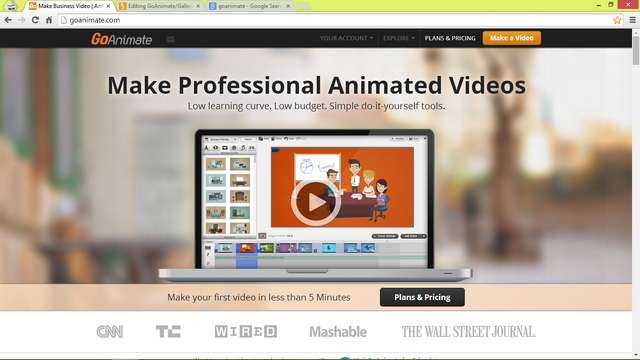Close the Make Business Video tab
640x360 pixels.
point(108,6)
